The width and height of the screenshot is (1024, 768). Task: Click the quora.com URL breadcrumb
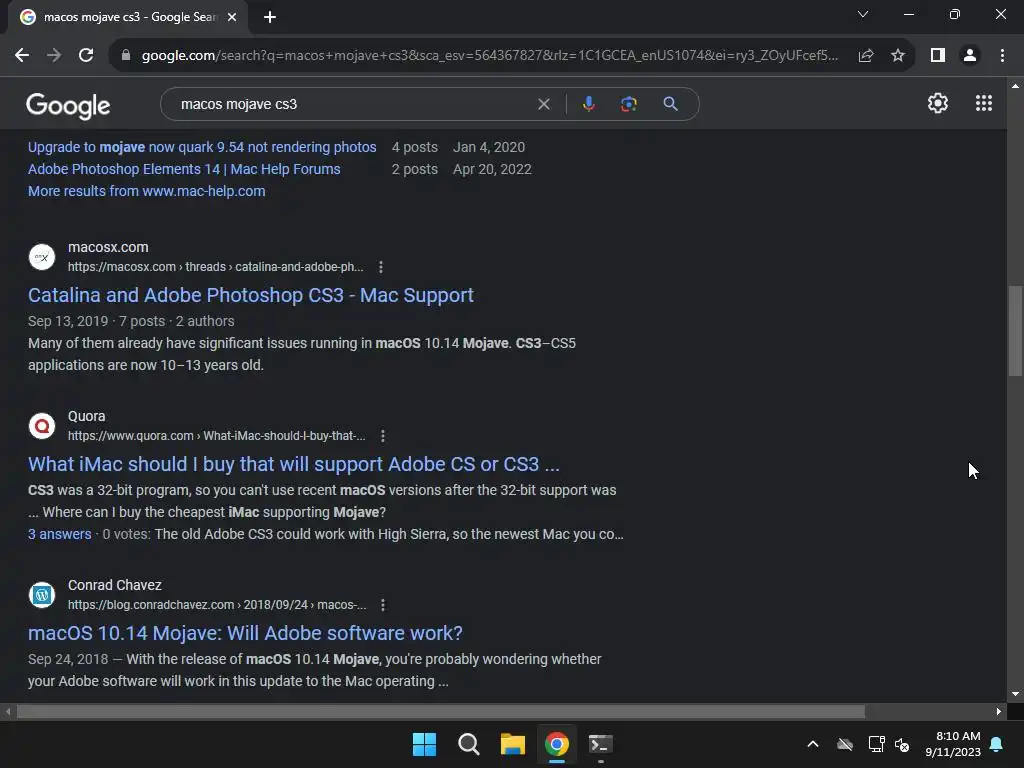(x=216, y=436)
